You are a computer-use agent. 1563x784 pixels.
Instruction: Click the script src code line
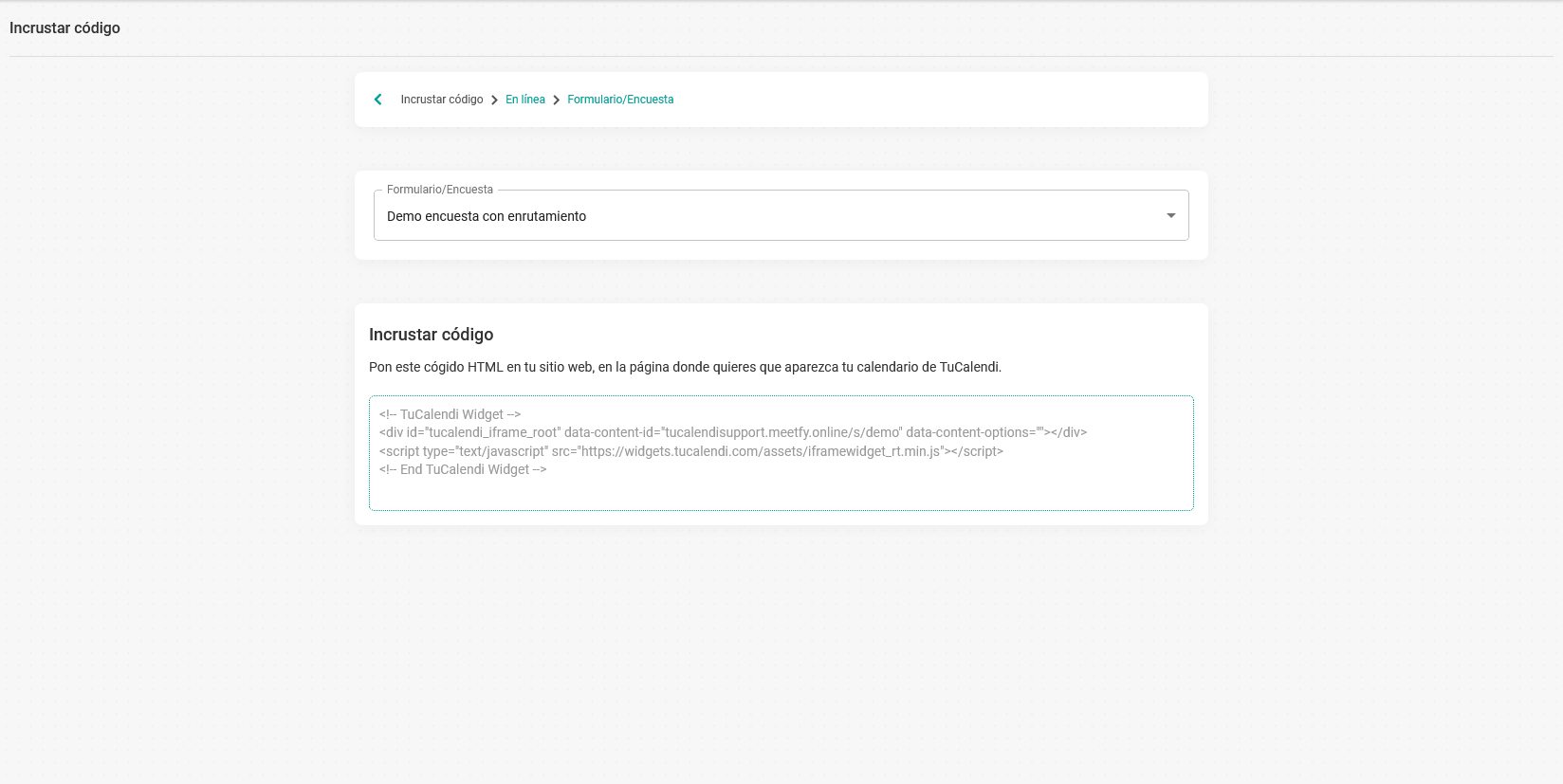(x=691, y=451)
